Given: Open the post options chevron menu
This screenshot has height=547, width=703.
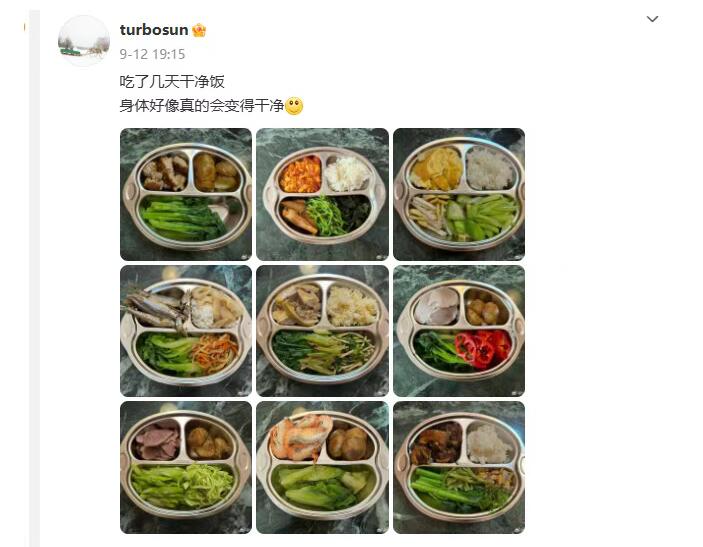Looking at the screenshot, I should click(652, 19).
